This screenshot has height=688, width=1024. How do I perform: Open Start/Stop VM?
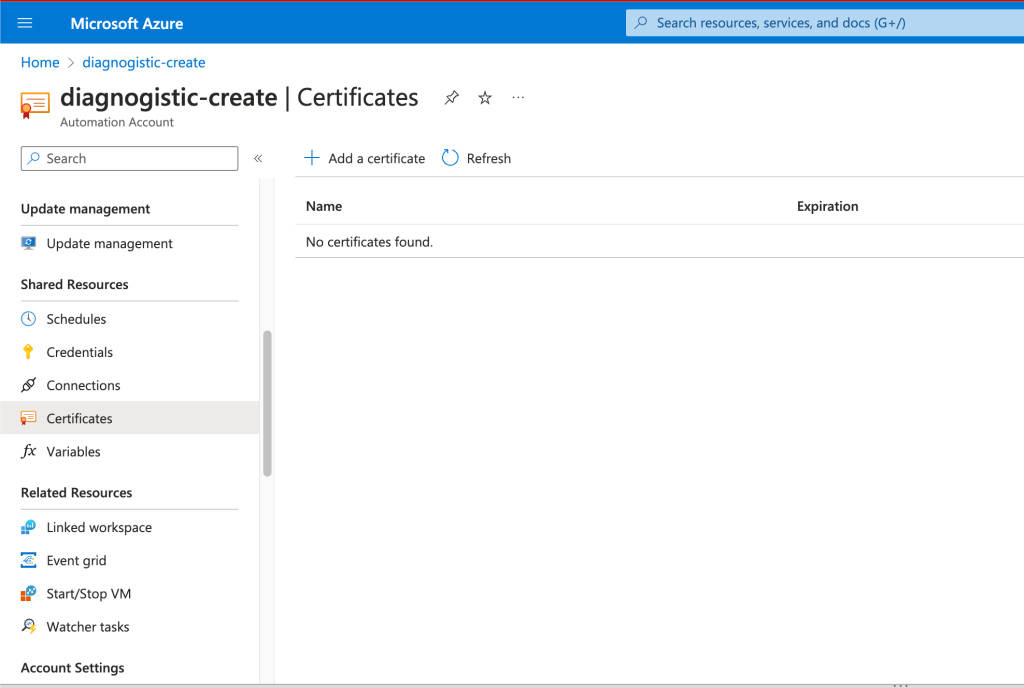tap(129, 594)
